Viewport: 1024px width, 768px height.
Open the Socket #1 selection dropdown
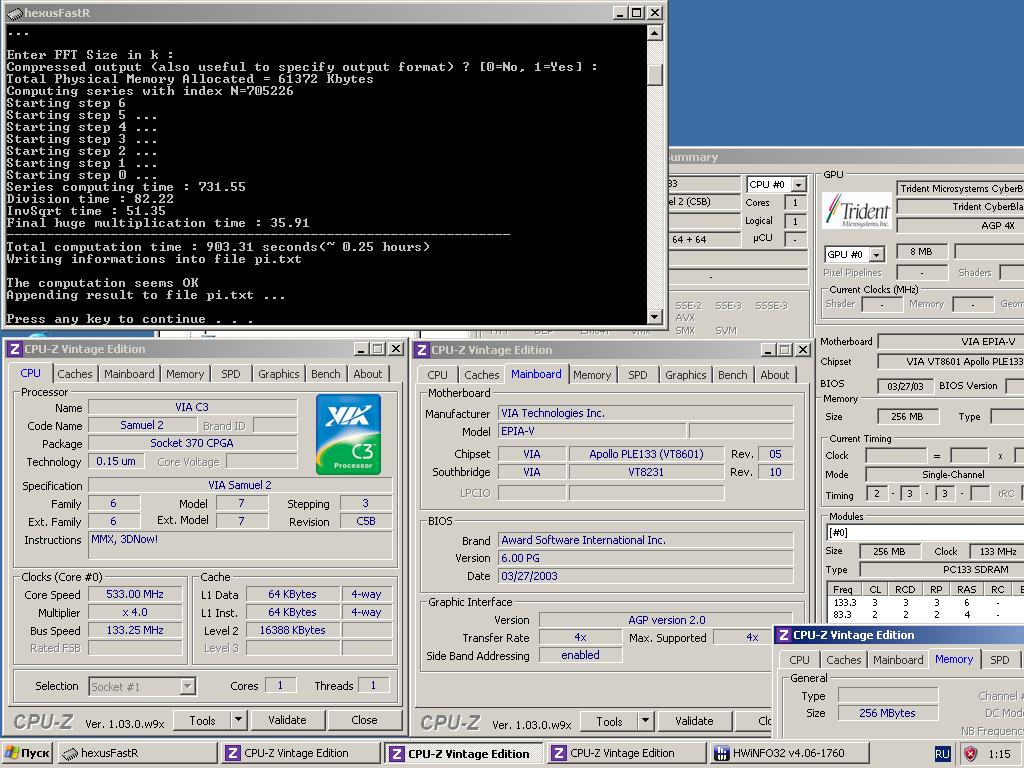[142, 686]
